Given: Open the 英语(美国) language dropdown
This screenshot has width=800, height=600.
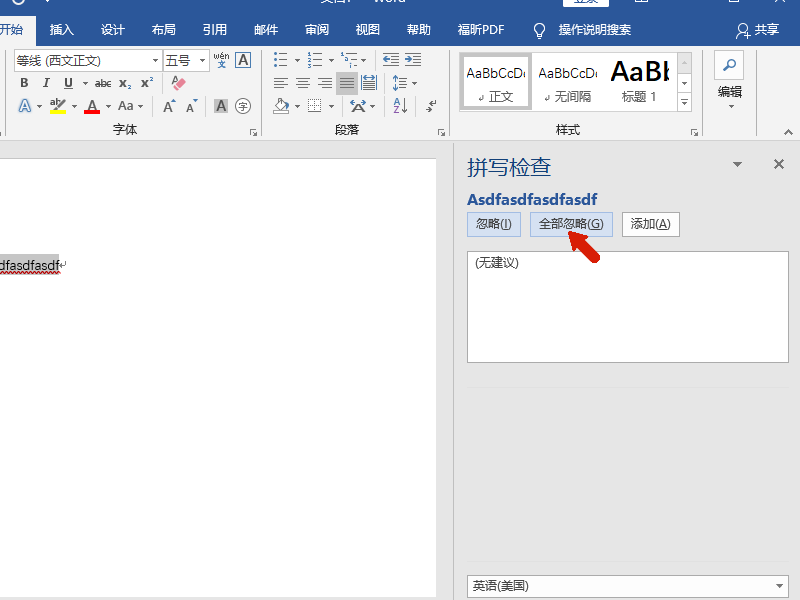Looking at the screenshot, I should (x=628, y=586).
